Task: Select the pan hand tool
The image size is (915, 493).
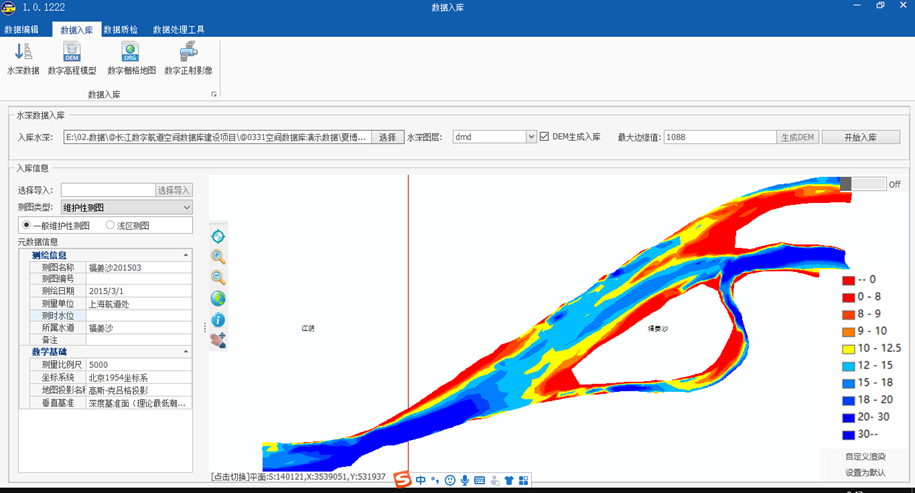Action: pyautogui.click(x=218, y=340)
